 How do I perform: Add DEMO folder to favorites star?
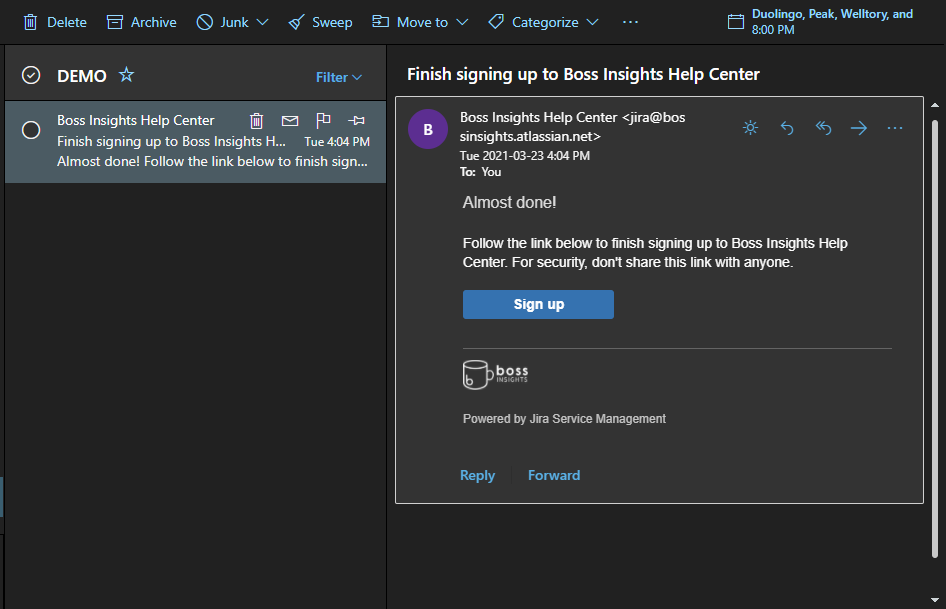[126, 75]
